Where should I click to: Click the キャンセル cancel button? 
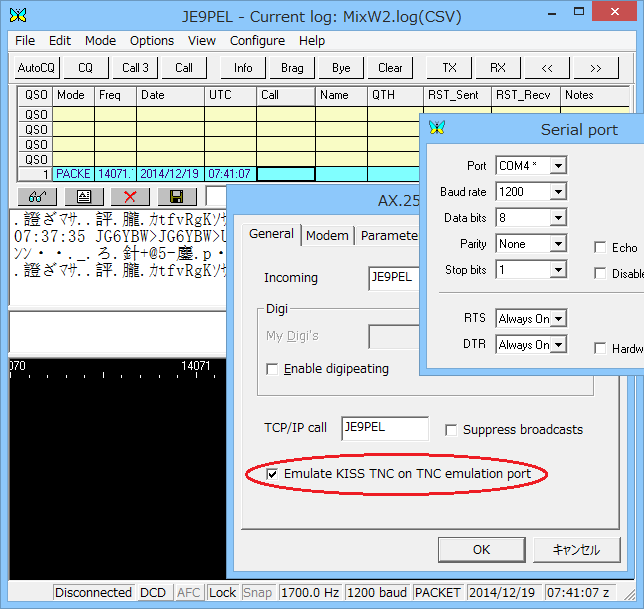[x=577, y=549]
